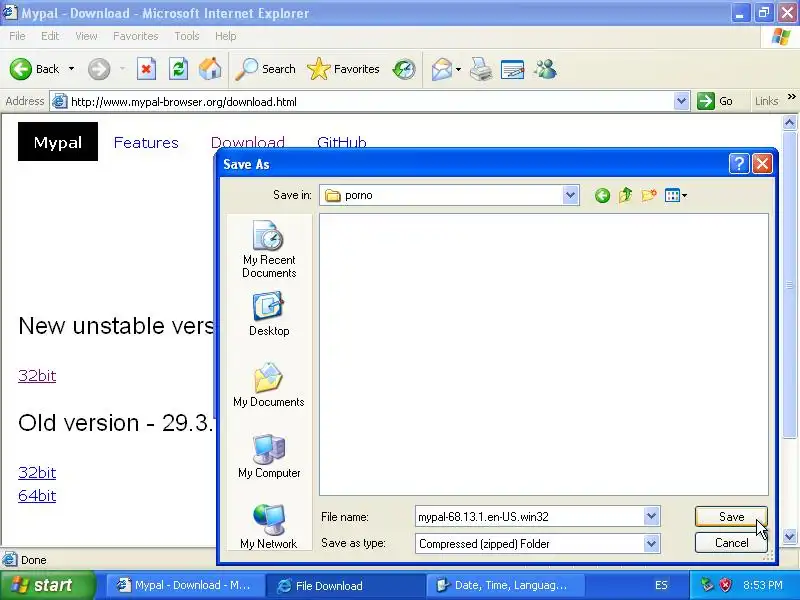
Task: Click the 8:53 PM clock in tray
Action: [x=763, y=585]
